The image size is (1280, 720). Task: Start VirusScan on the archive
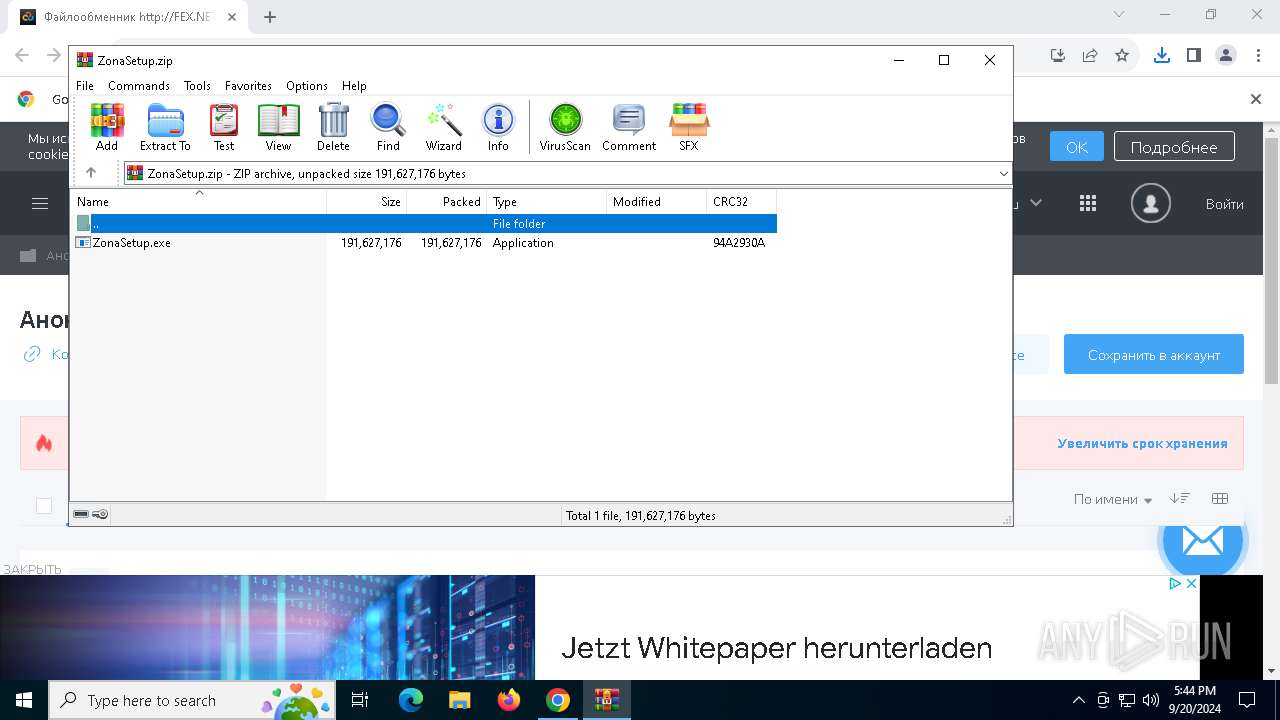[565, 127]
